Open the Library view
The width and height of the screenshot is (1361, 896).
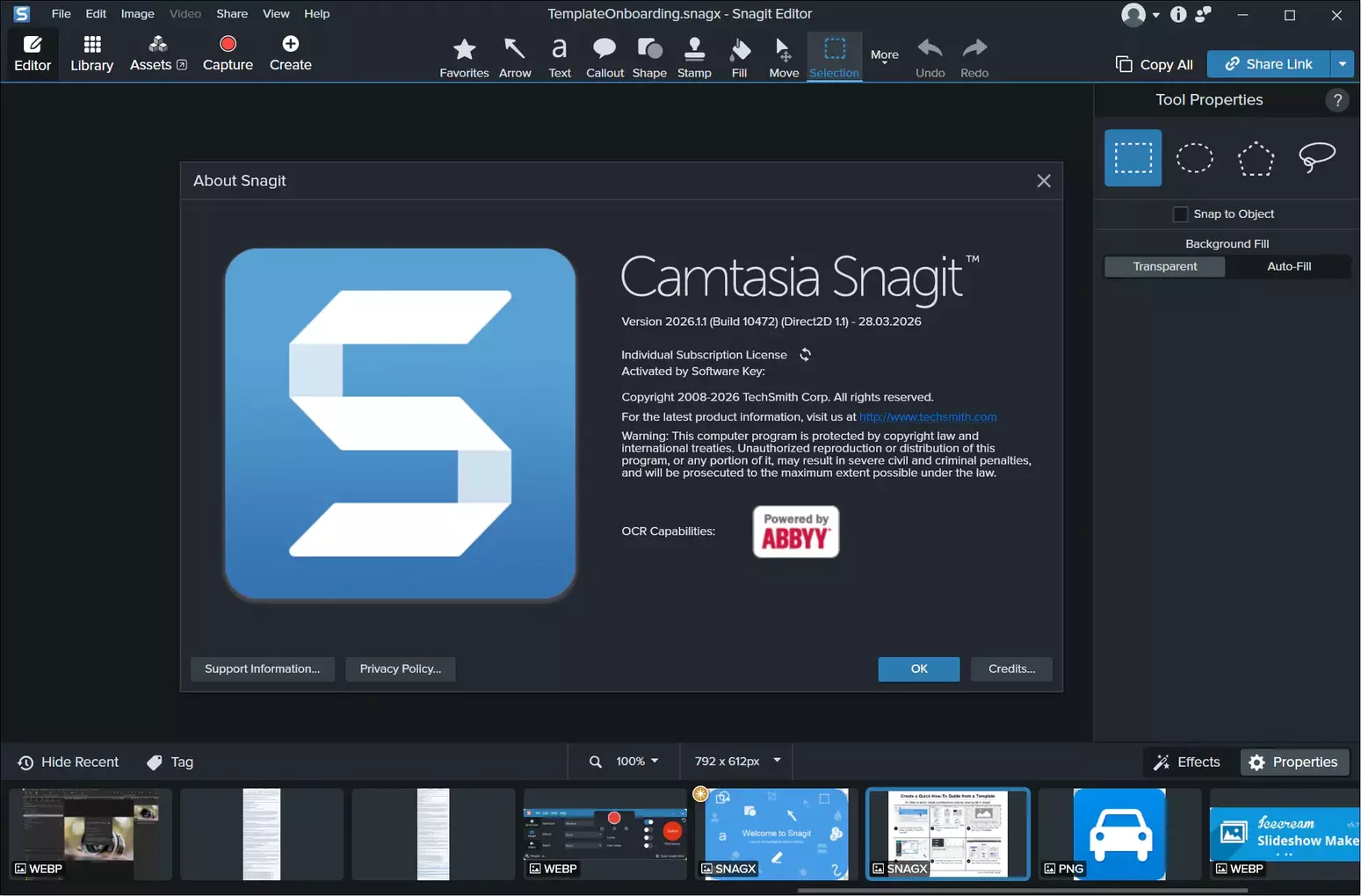click(x=91, y=54)
